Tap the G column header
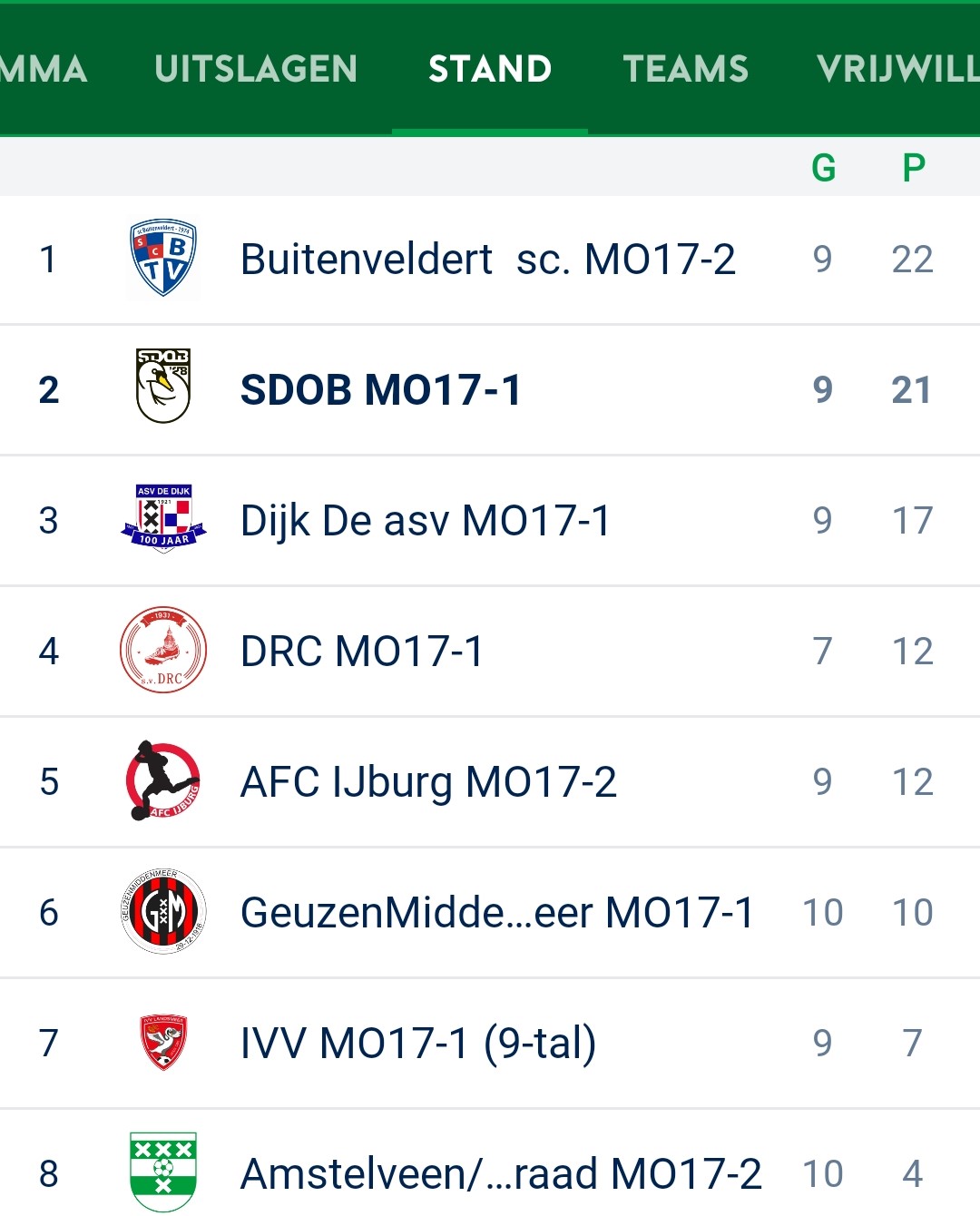This screenshot has height=1216, width=980. point(823,168)
